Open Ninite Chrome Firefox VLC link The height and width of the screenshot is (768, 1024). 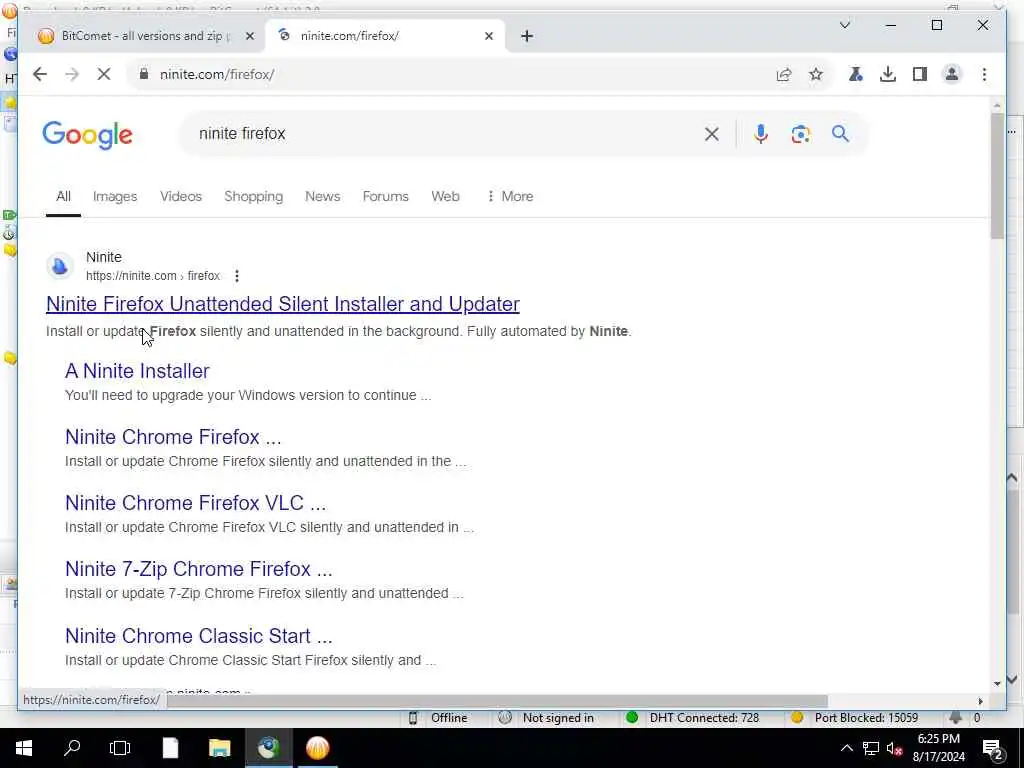click(x=195, y=503)
